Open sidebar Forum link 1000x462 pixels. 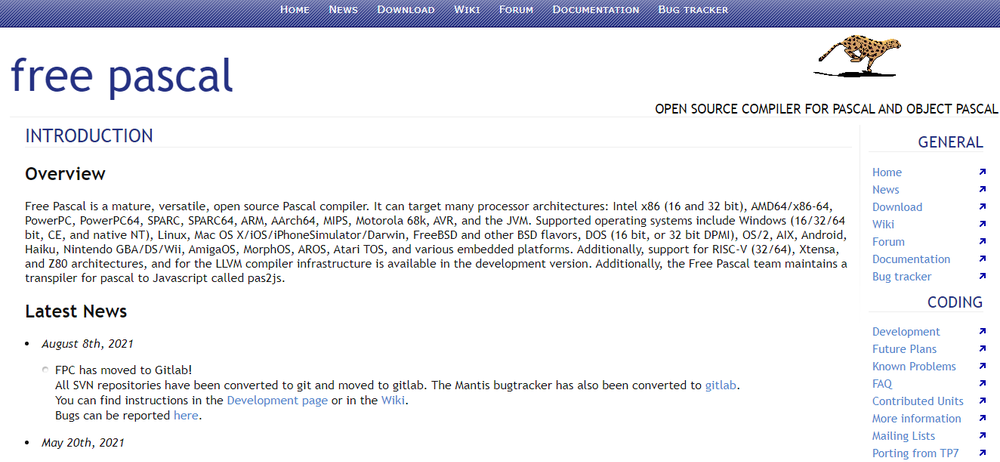(888, 242)
